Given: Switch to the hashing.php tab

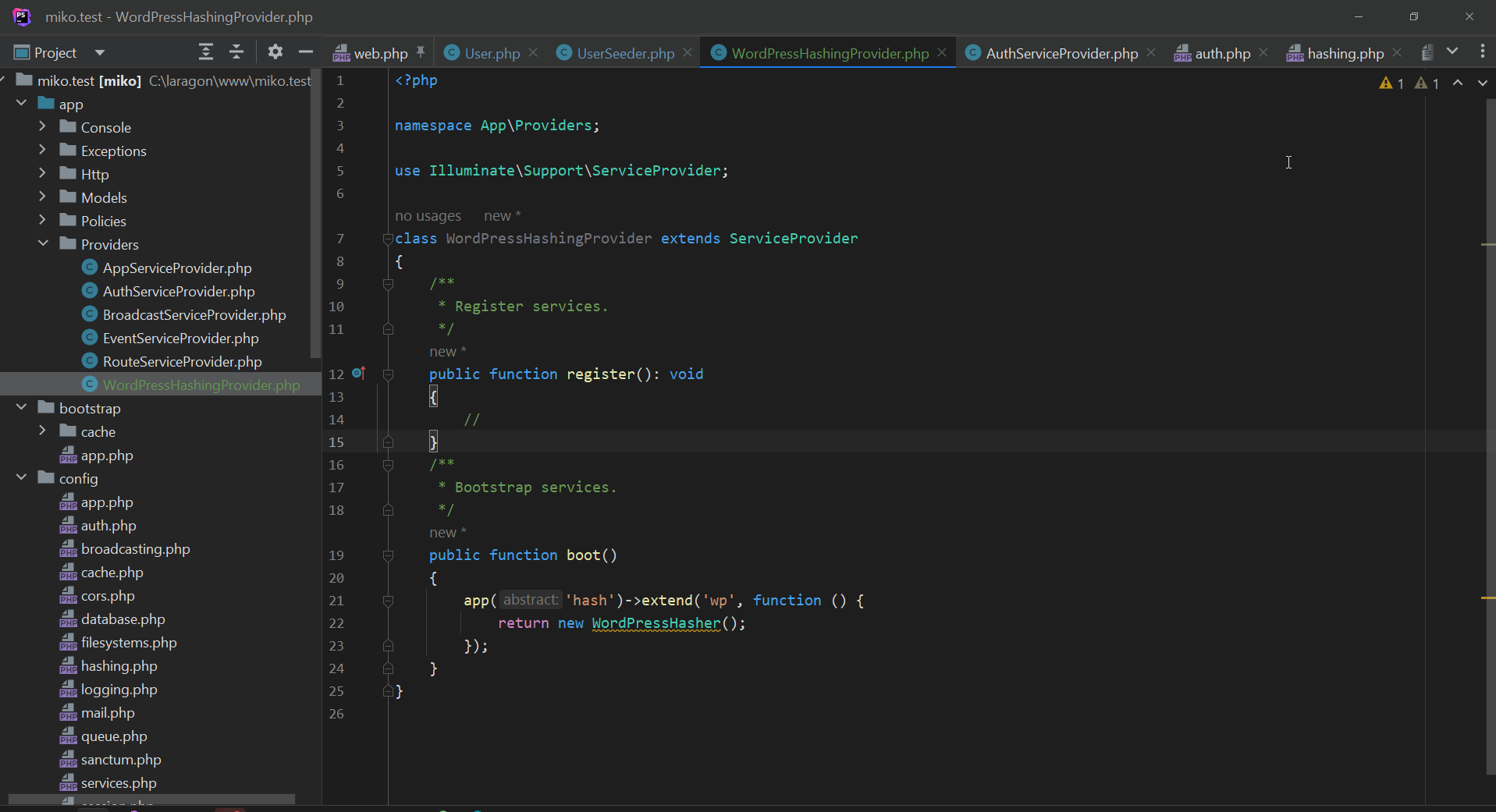Looking at the screenshot, I should [1345, 53].
